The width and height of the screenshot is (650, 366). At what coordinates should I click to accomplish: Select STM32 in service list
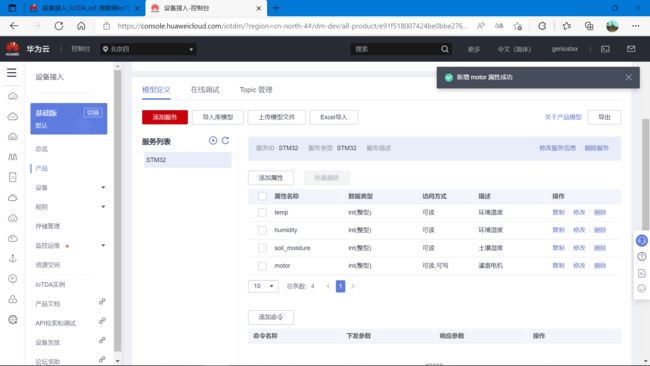187,160
